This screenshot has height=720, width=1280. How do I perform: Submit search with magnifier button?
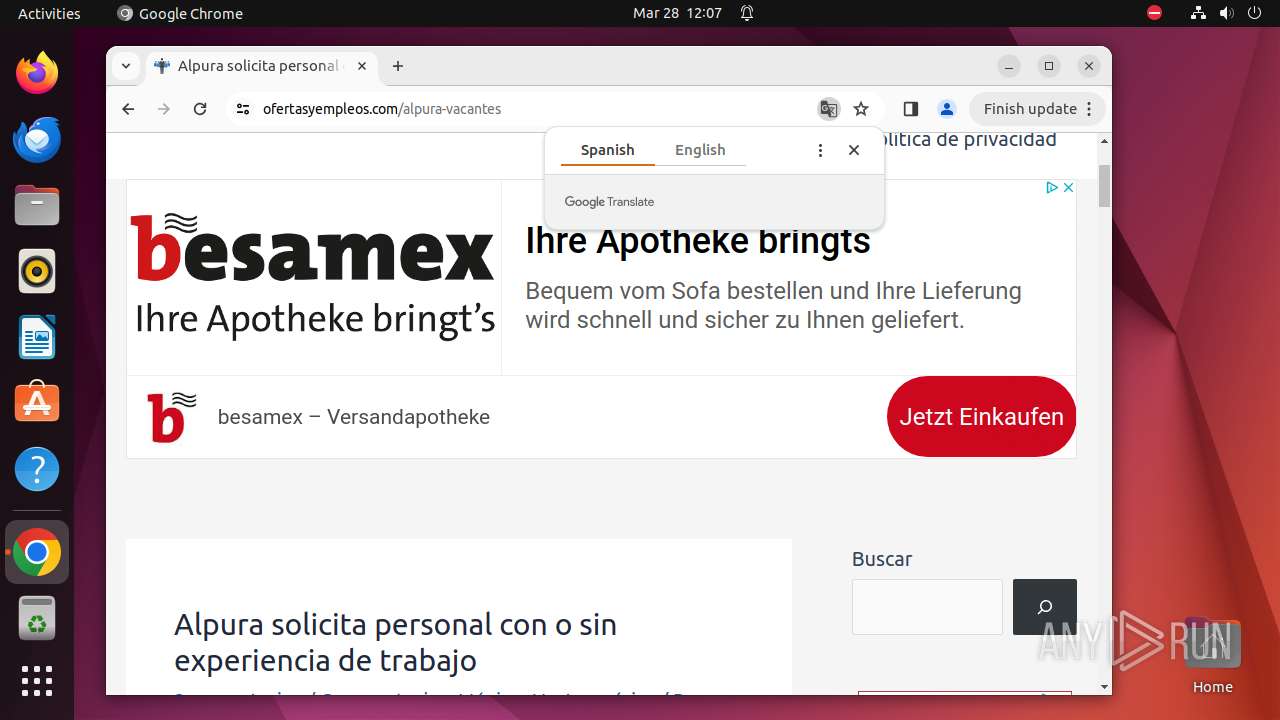[x=1045, y=607]
